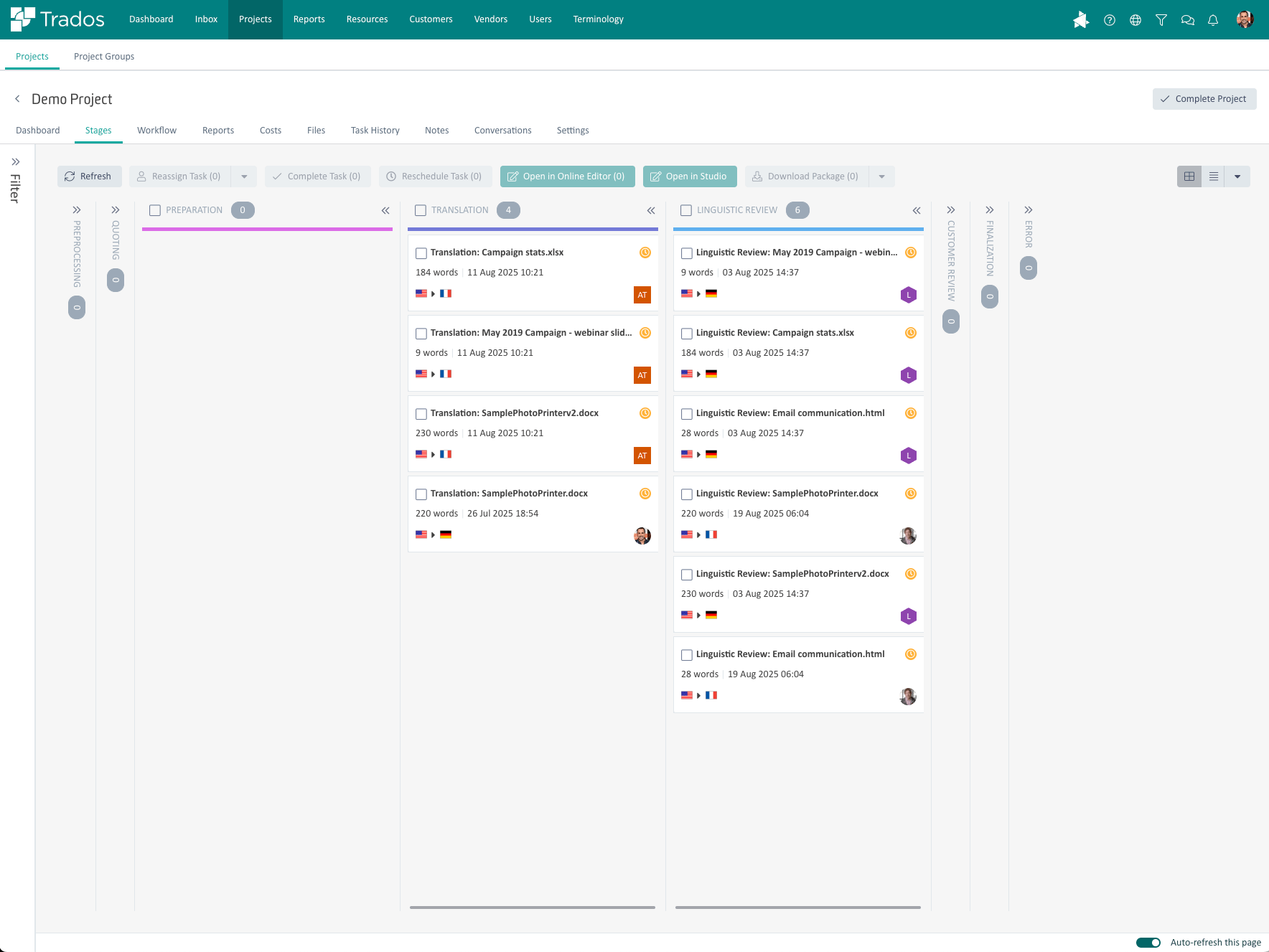This screenshot has height=952, width=1269.
Task: Click the Complete Project button
Action: 1204,99
